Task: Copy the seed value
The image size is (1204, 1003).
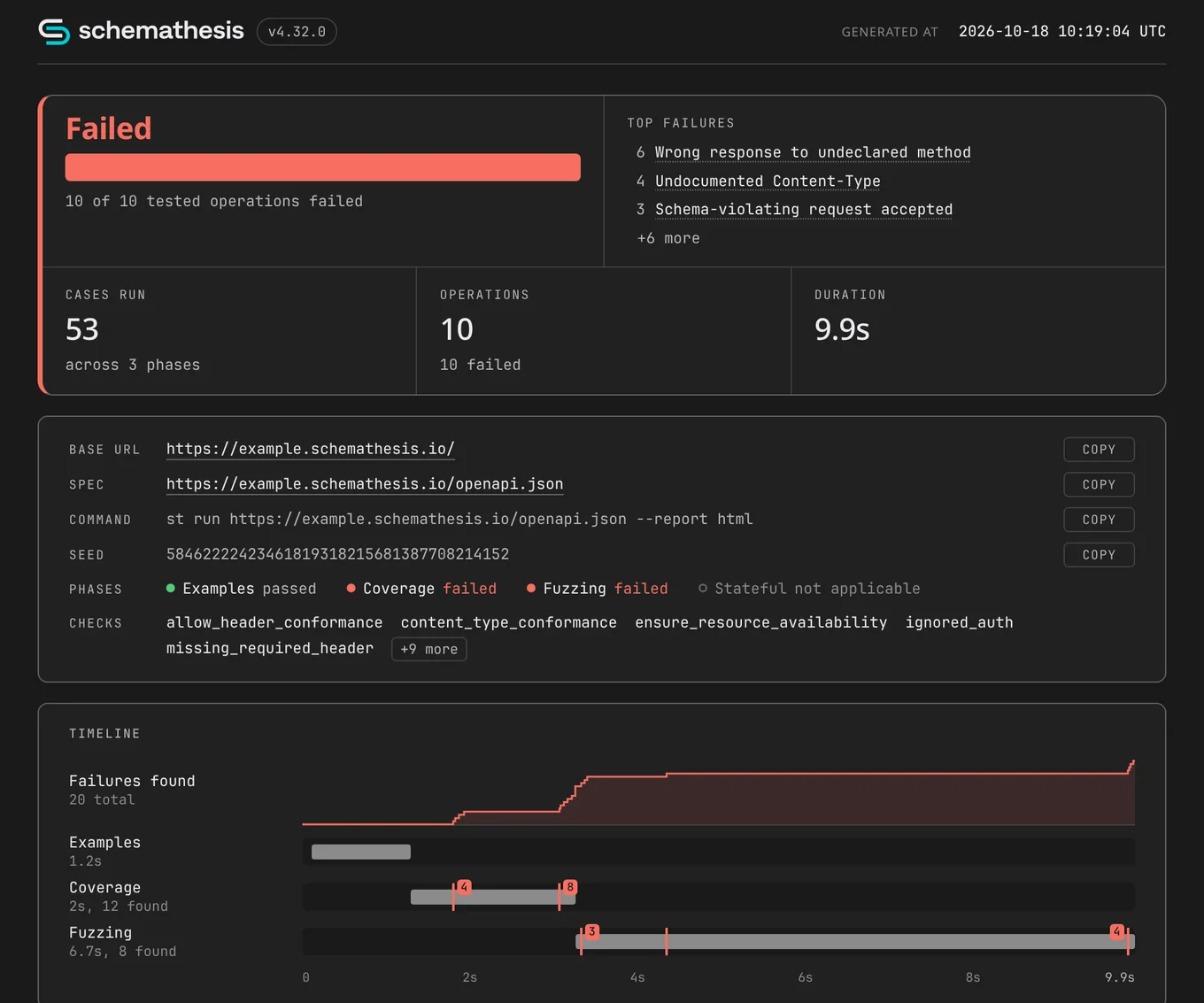Action: click(1099, 555)
